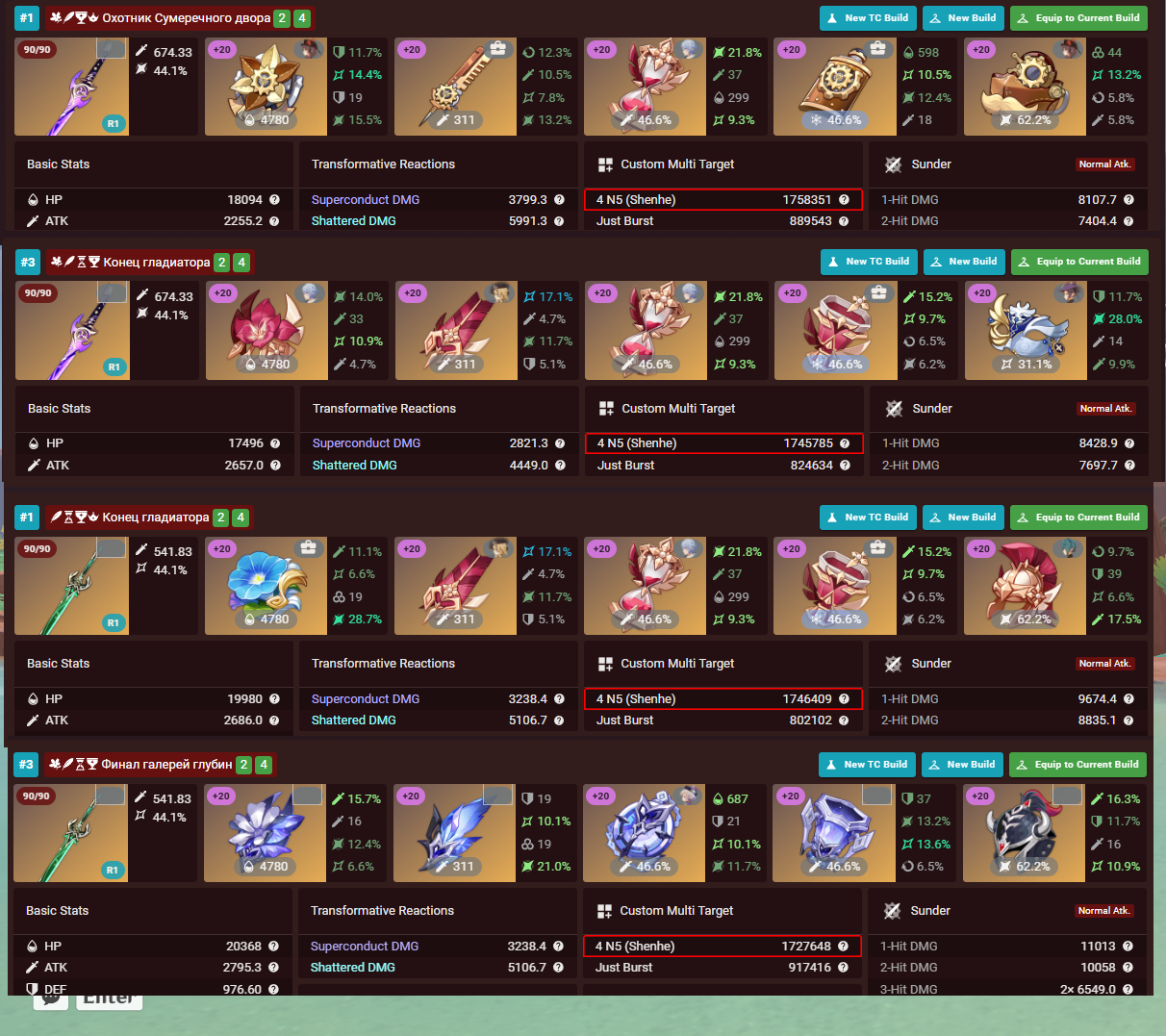Open help icon beside Just Burst 917416
This screenshot has height=1036, width=1166.
843,968
